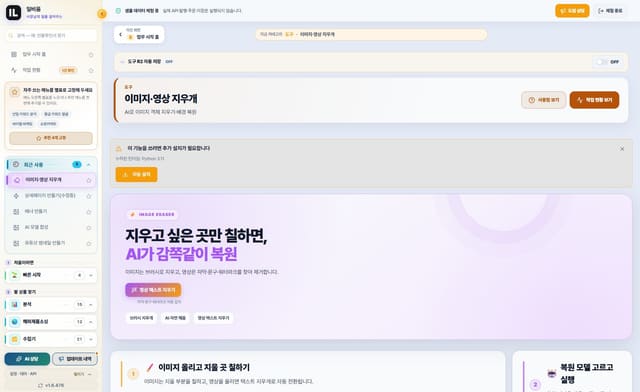This screenshot has height=392, width=640.
Task: Expand the group with the globe icon
Action: (x=91, y=322)
